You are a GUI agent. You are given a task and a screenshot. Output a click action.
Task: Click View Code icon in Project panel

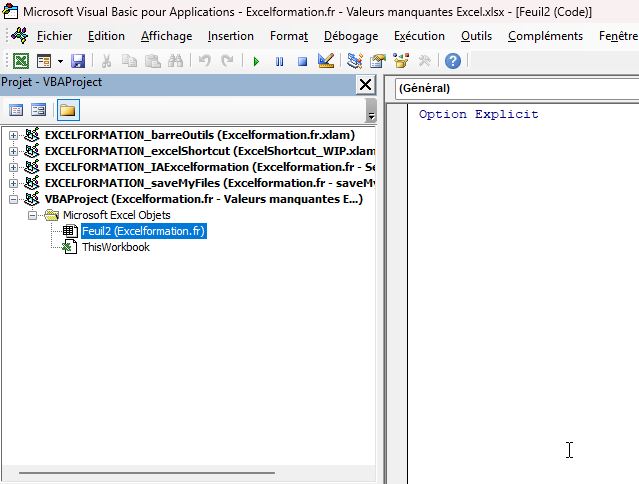(x=16, y=110)
